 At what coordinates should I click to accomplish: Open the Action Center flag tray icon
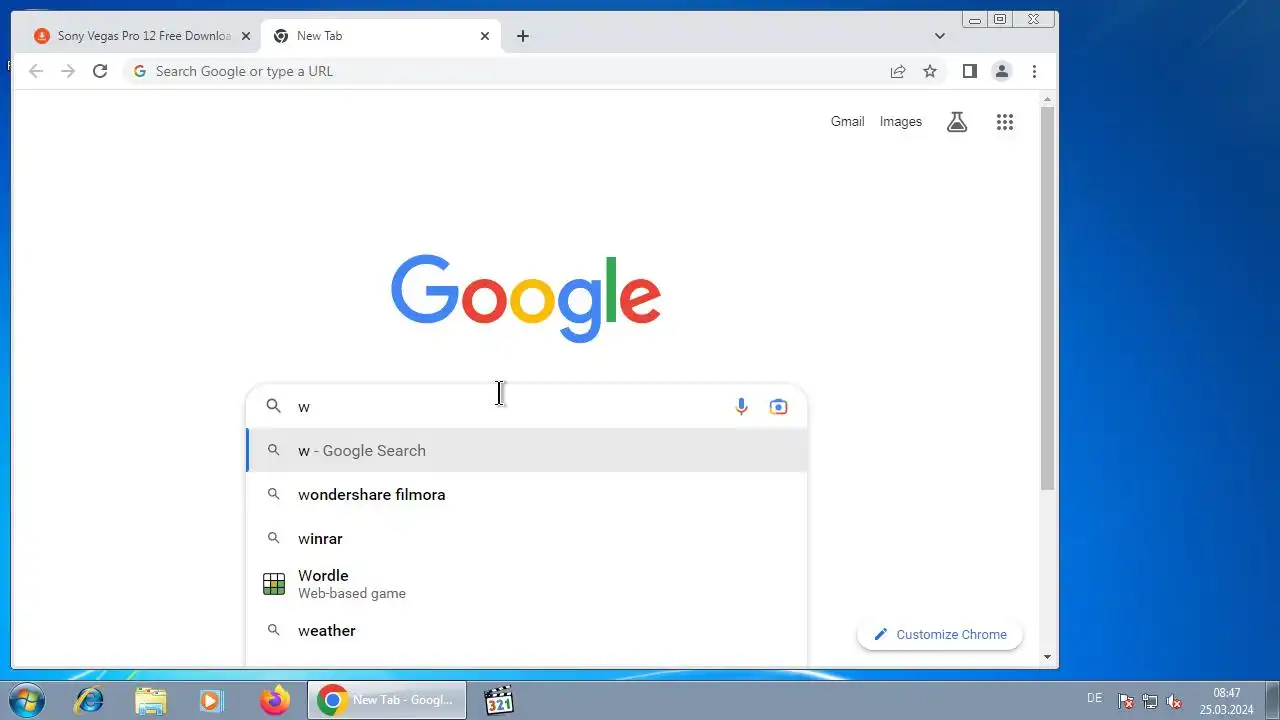(1125, 701)
